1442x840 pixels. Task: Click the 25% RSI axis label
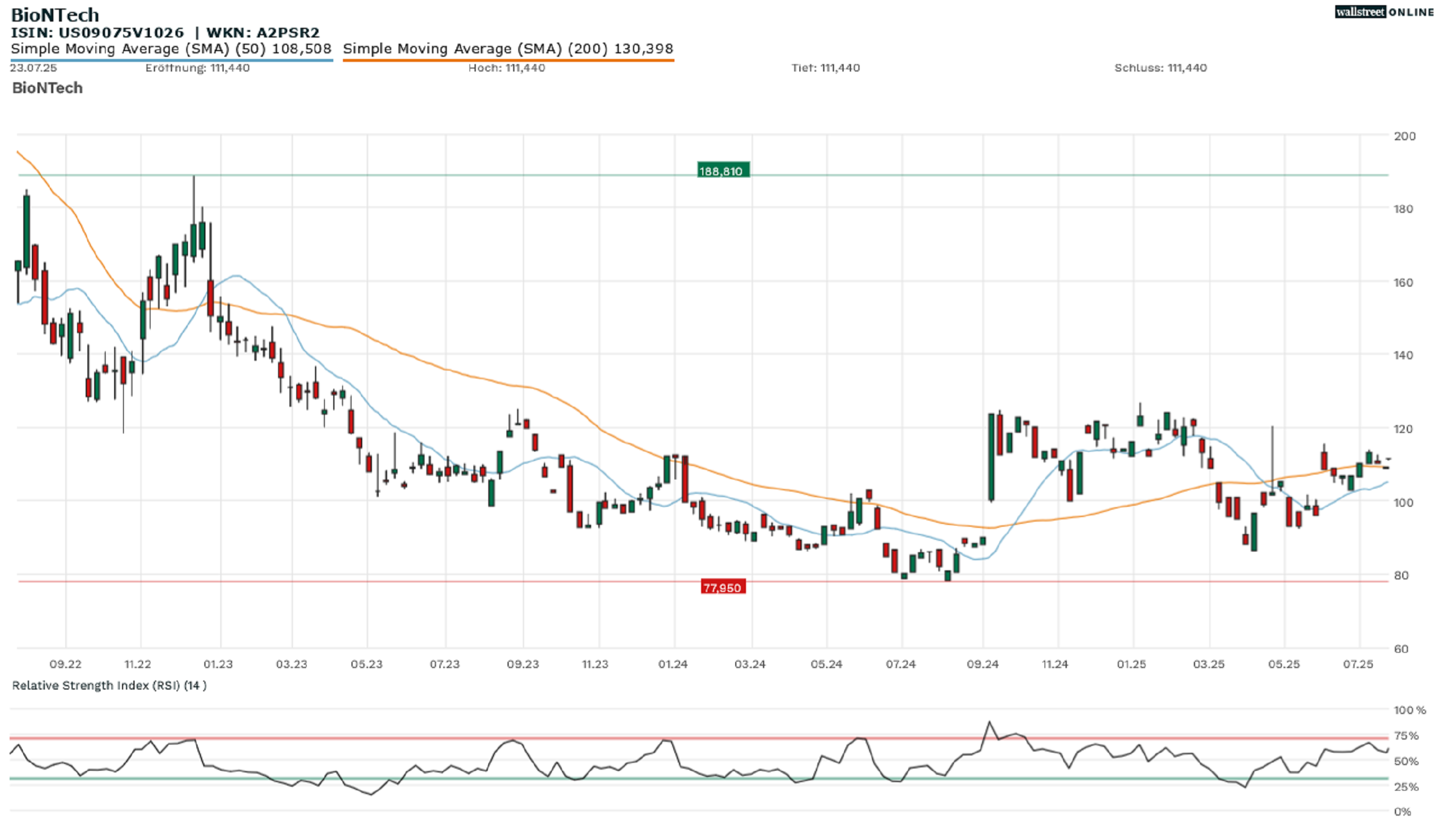[x=1406, y=787]
